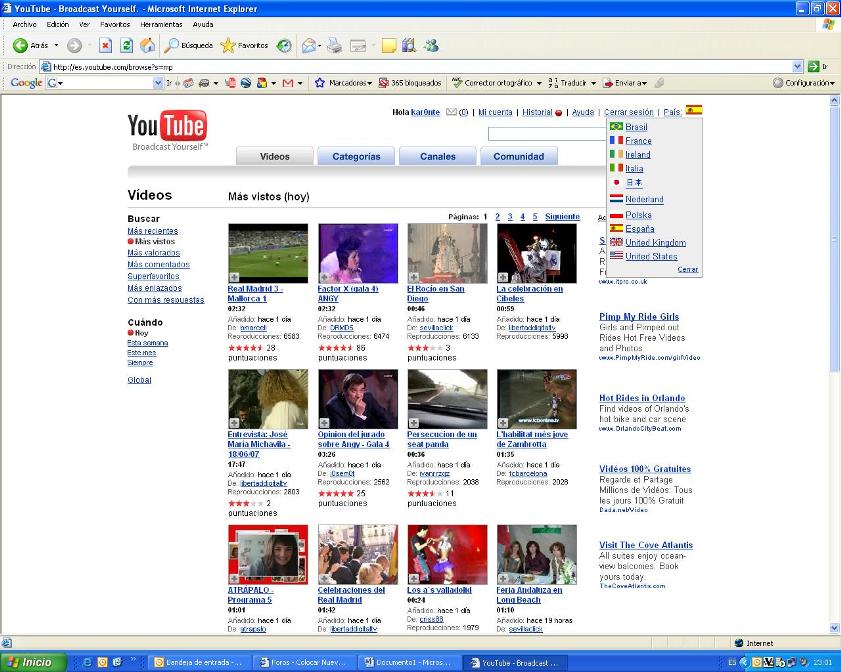
Task: Click the Más recientes link
Action: tap(152, 231)
